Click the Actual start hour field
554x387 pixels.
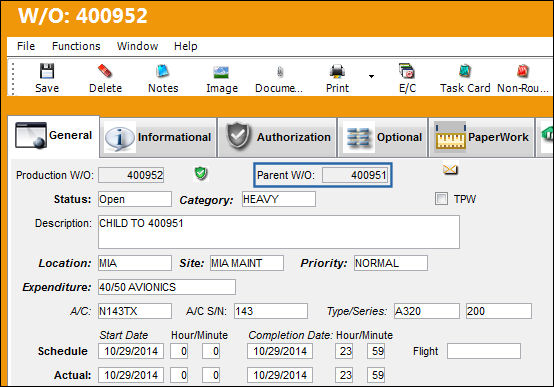click(179, 375)
